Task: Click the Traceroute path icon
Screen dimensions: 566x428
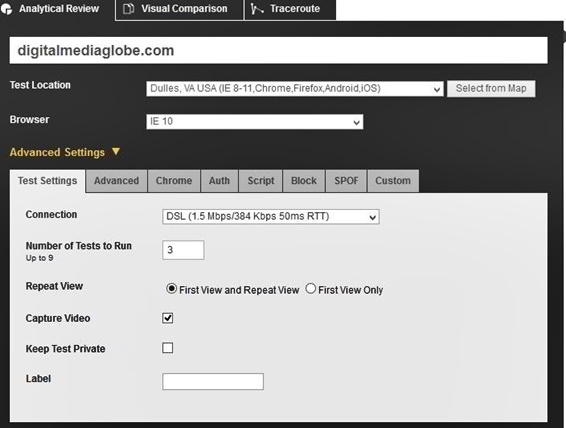Action: point(257,8)
